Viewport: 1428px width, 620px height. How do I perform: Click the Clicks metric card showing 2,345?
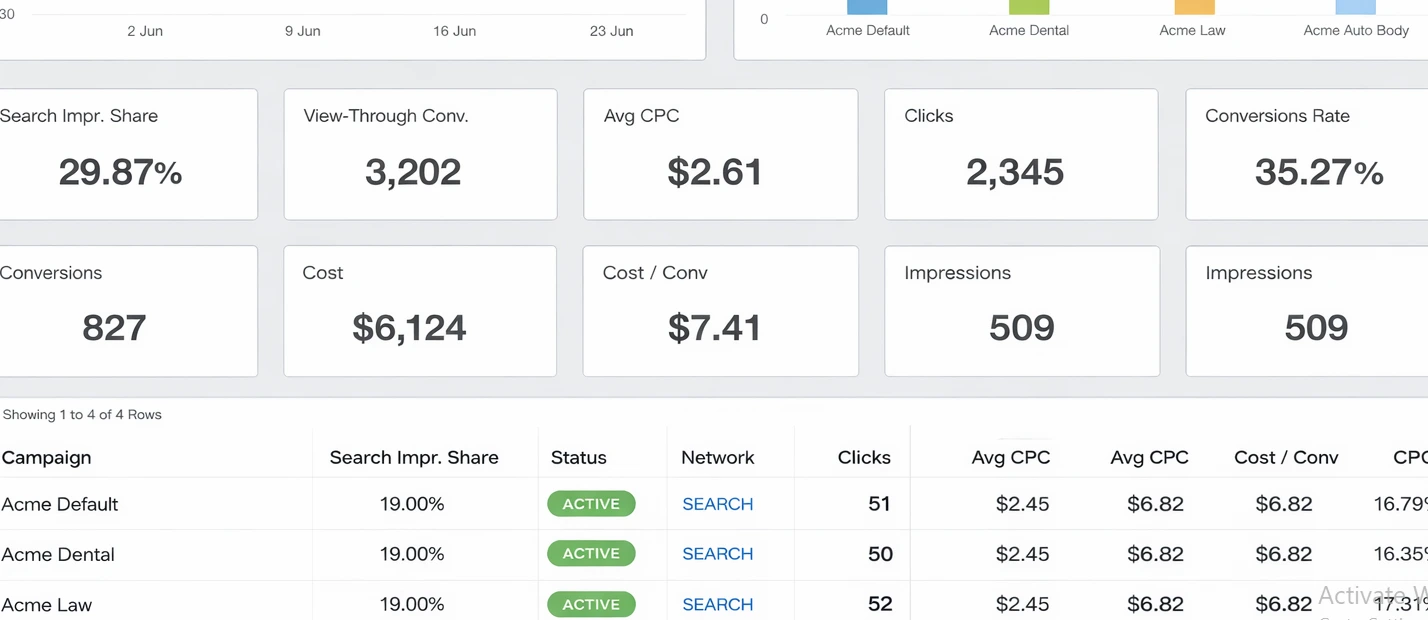pyautogui.click(x=1020, y=154)
